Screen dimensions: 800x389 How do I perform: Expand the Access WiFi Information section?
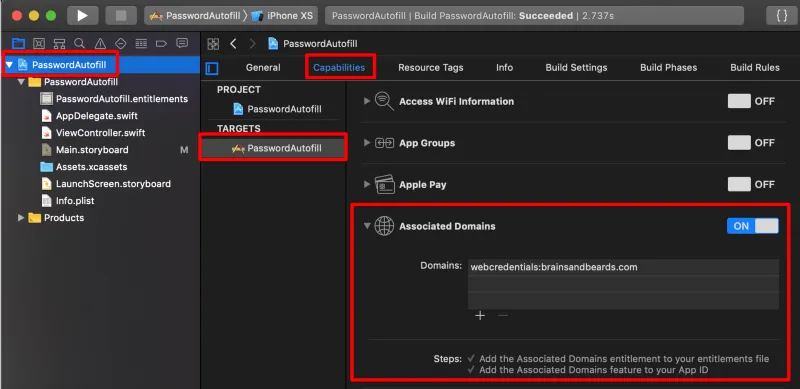366,101
